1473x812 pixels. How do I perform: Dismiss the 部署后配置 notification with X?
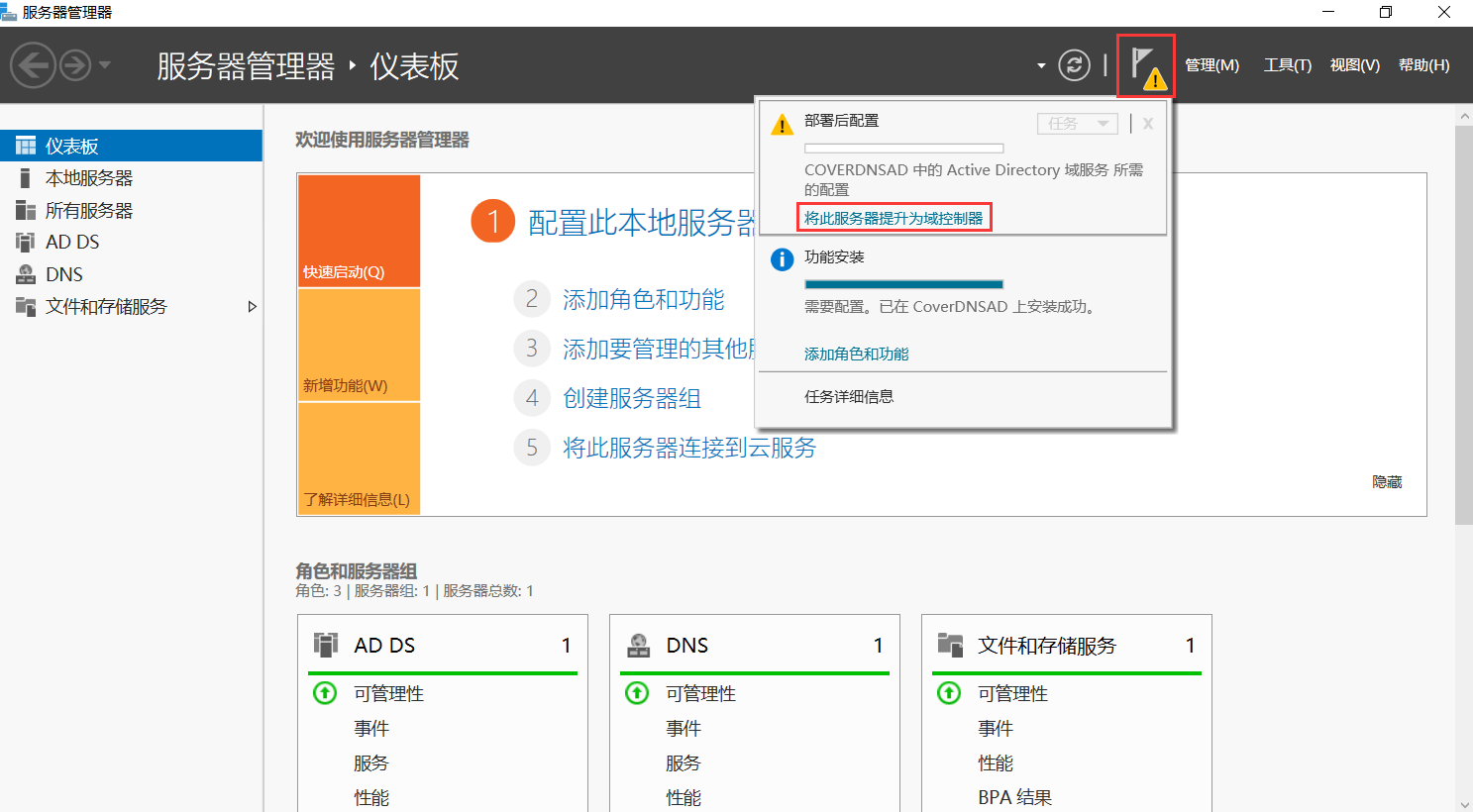coord(1148,124)
